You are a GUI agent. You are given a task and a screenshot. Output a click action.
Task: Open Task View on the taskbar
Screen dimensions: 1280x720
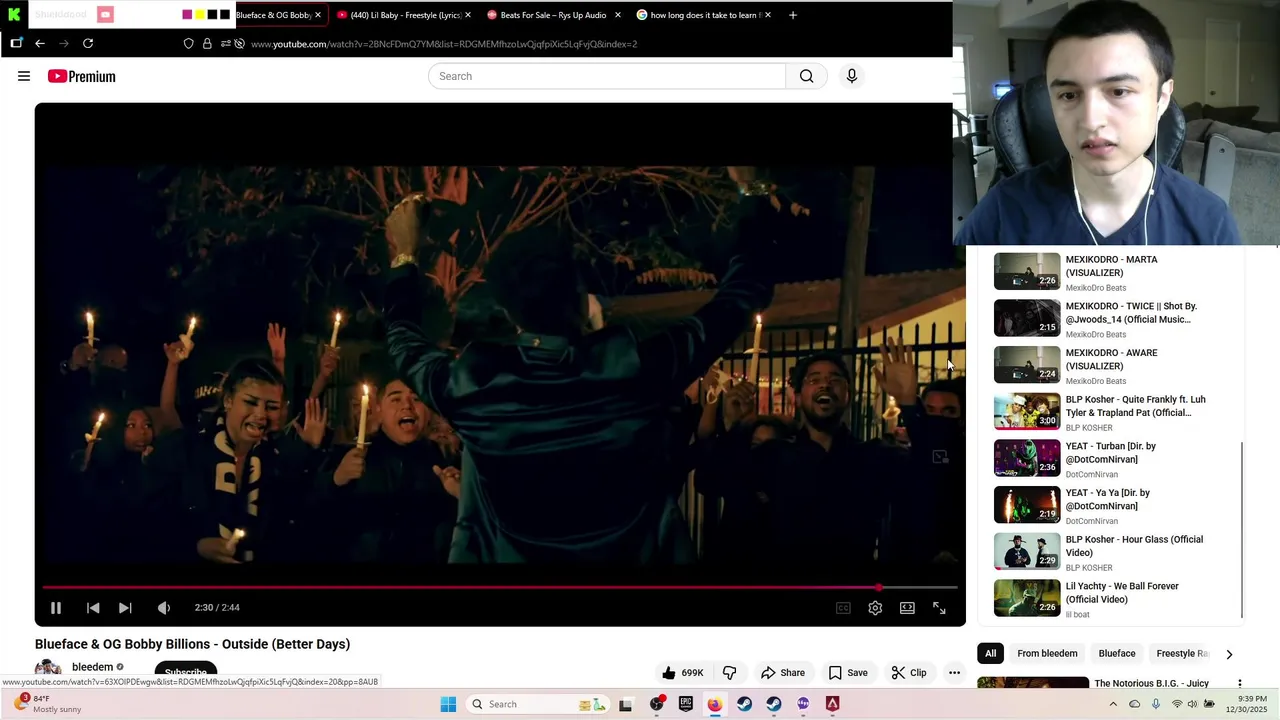625,704
